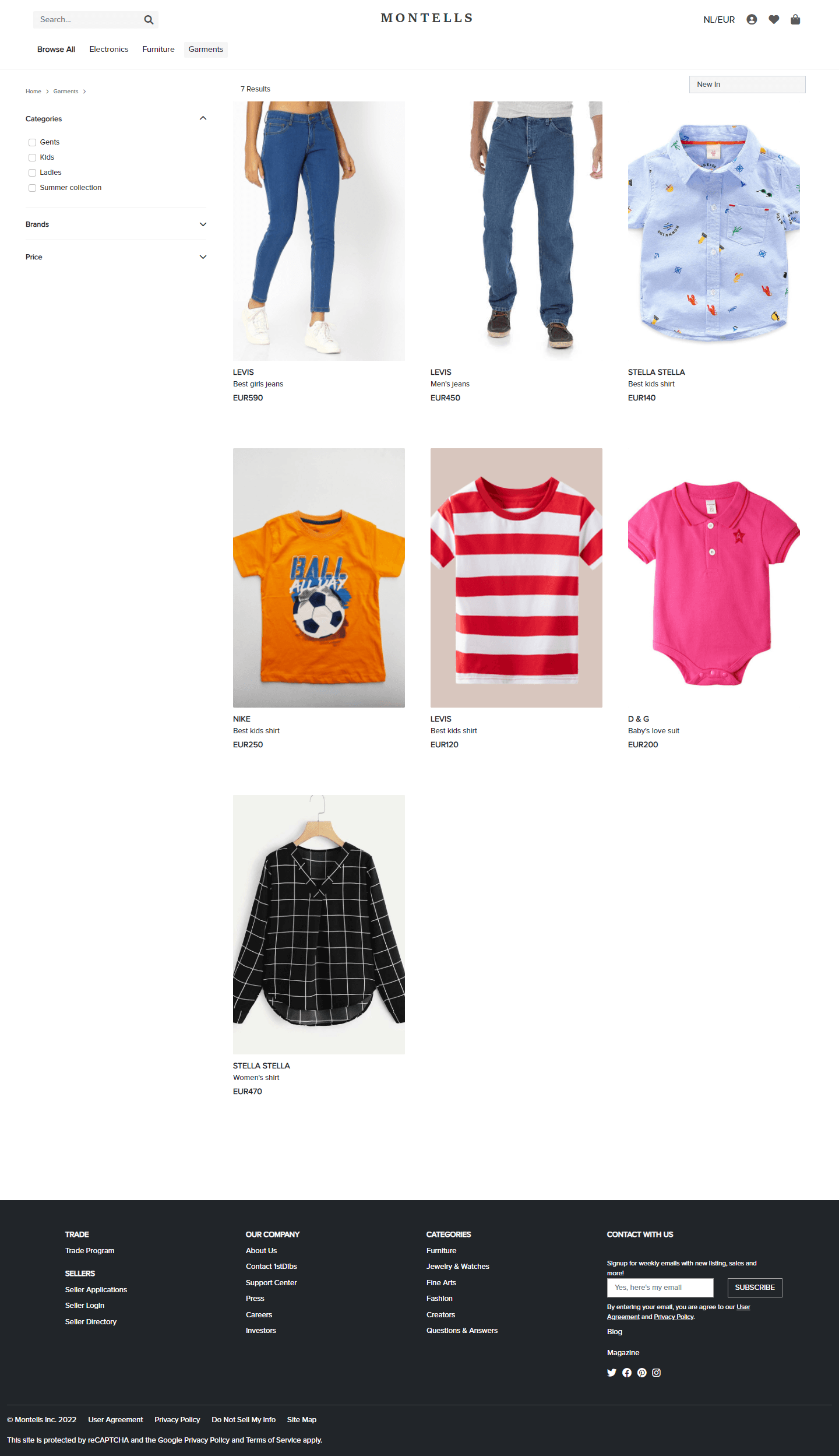Open the shopping bag icon
Image resolution: width=839 pixels, height=1456 pixels.
(795, 19)
